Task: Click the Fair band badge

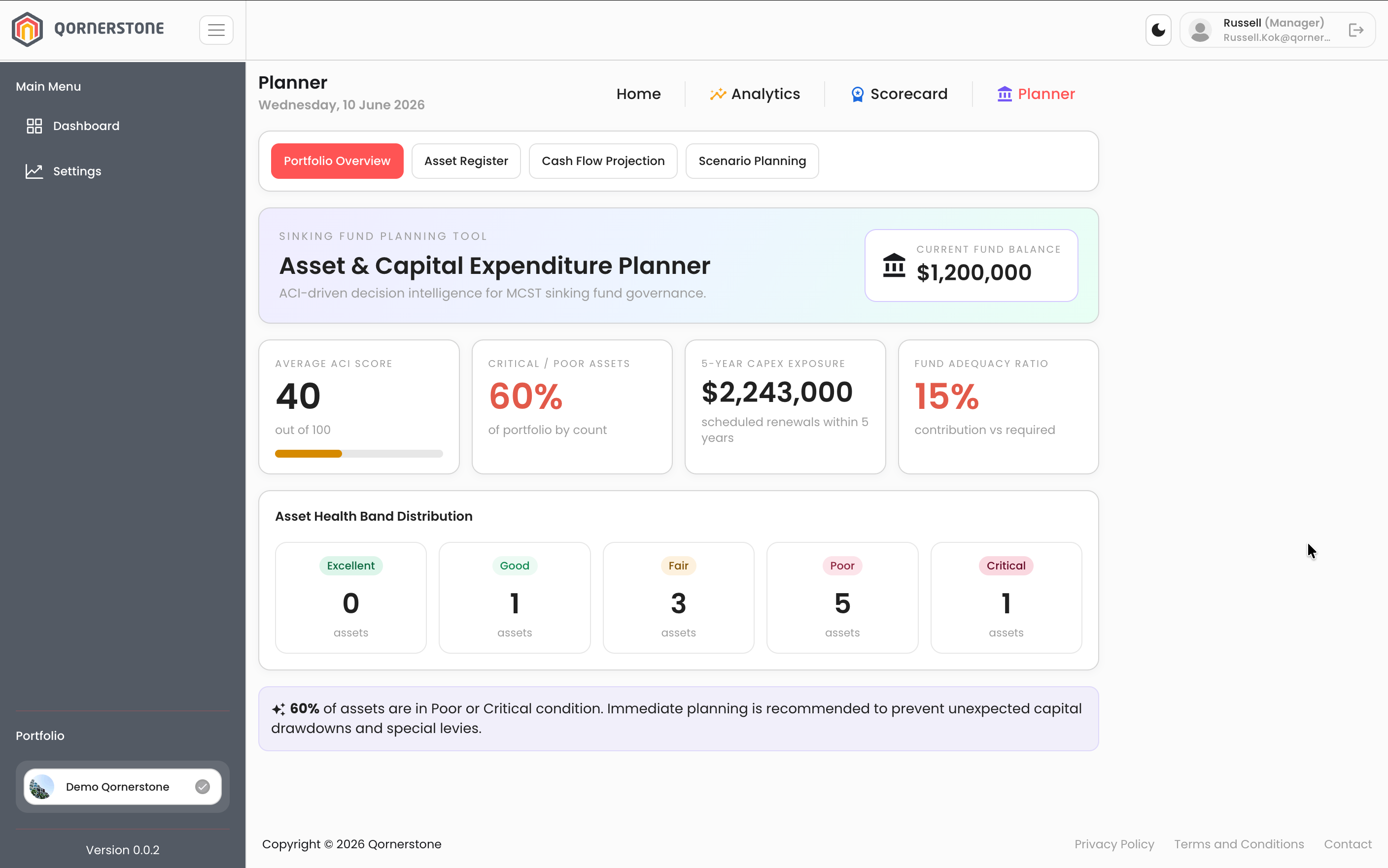Action: [678, 566]
